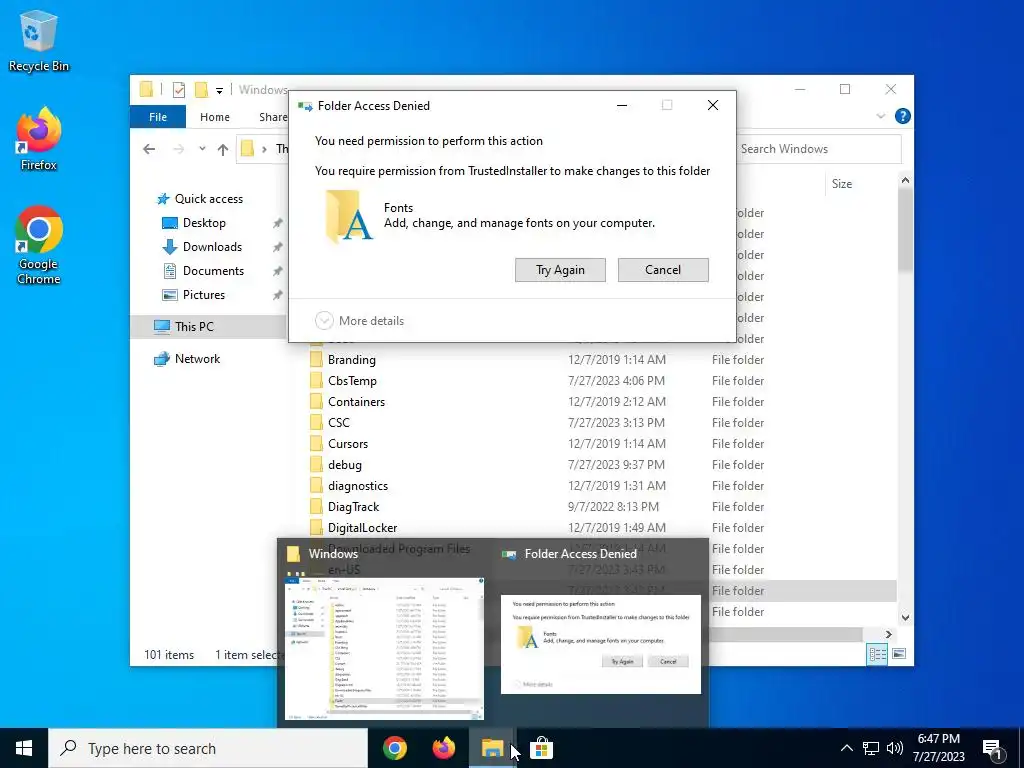This screenshot has height=768, width=1024.
Task: Switch to Large icons view icon
Action: tap(899, 654)
